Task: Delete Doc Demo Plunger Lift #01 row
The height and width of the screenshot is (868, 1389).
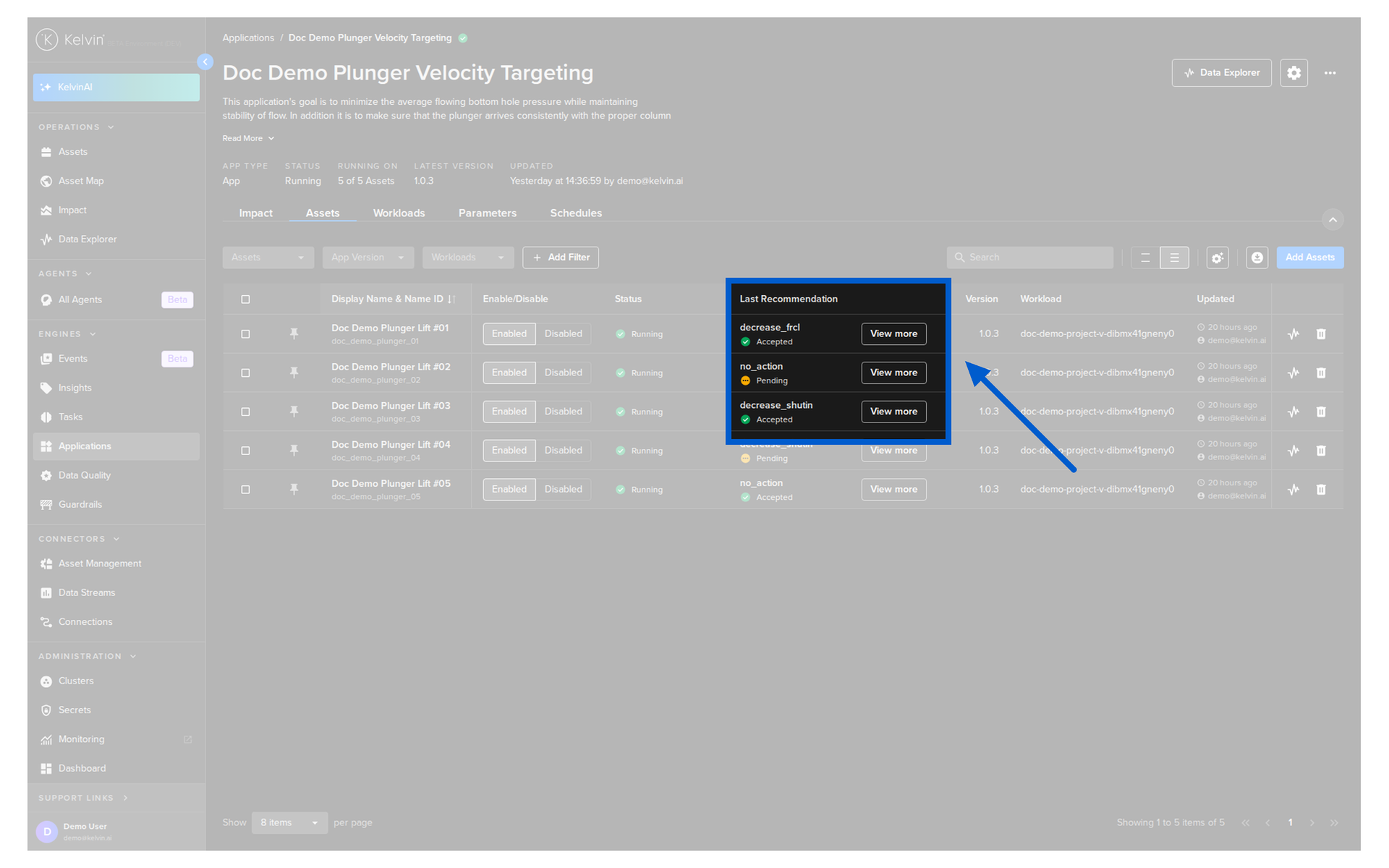Action: click(1321, 334)
